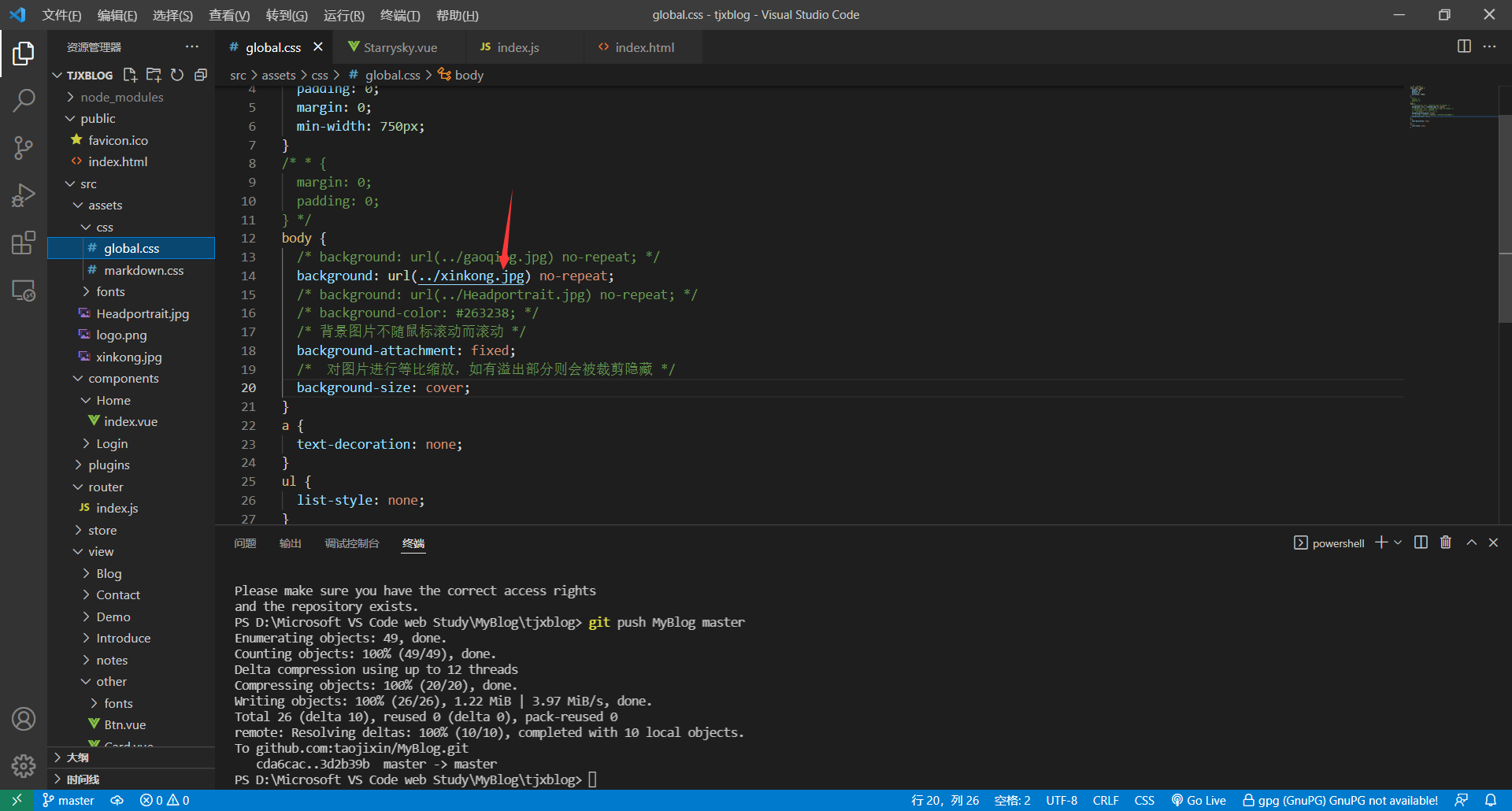Open Manage settings gear icon

click(x=24, y=765)
